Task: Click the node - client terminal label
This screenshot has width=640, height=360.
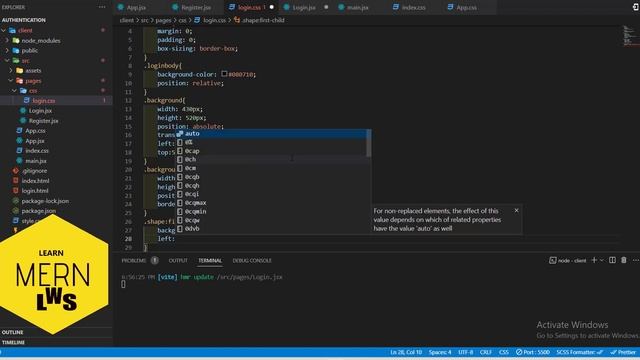Action: tap(568, 260)
